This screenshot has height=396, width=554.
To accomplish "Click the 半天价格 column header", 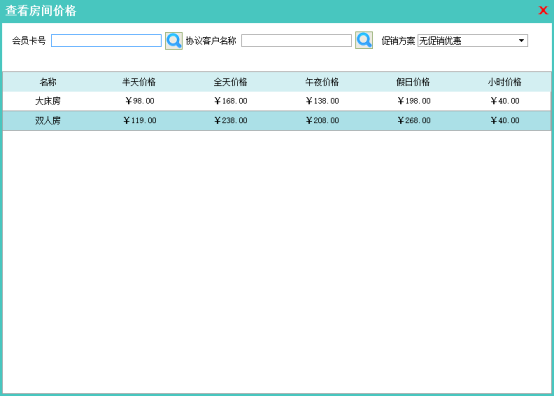I will pyautogui.click(x=139, y=82).
